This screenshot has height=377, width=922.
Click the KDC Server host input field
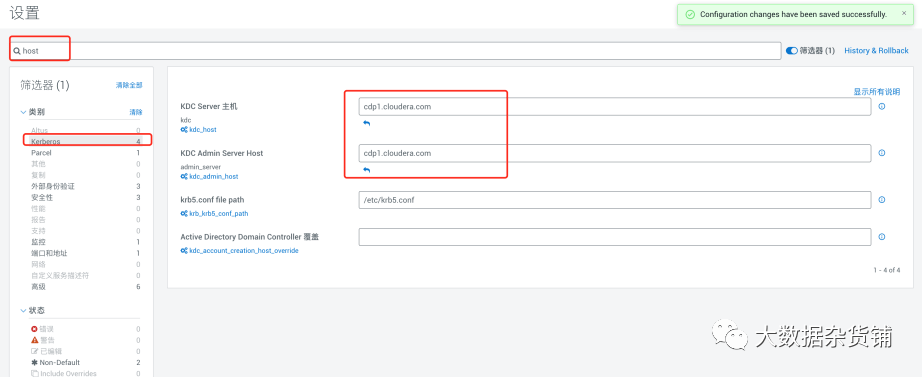614,106
